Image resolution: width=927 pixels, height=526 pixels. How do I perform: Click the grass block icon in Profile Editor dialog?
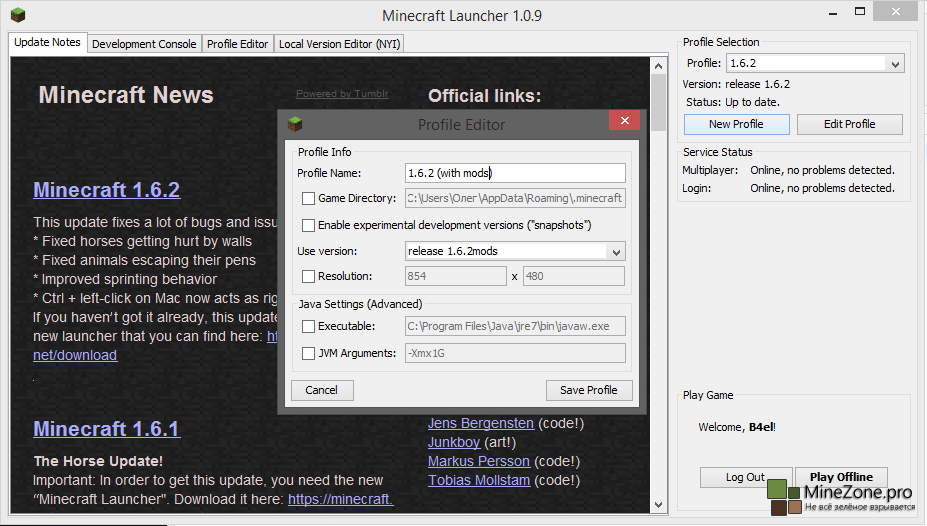(x=295, y=124)
